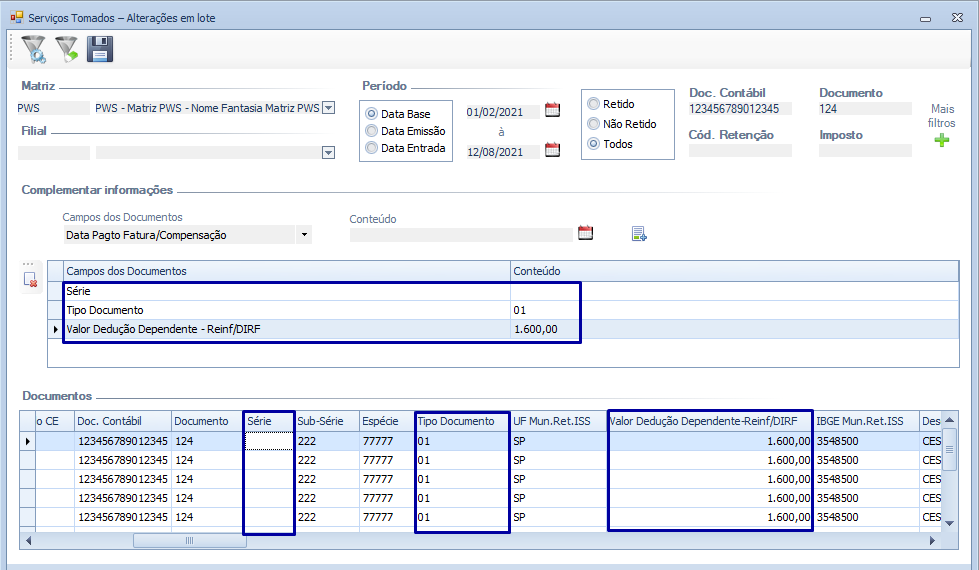Select the Data Base radio option

372,114
